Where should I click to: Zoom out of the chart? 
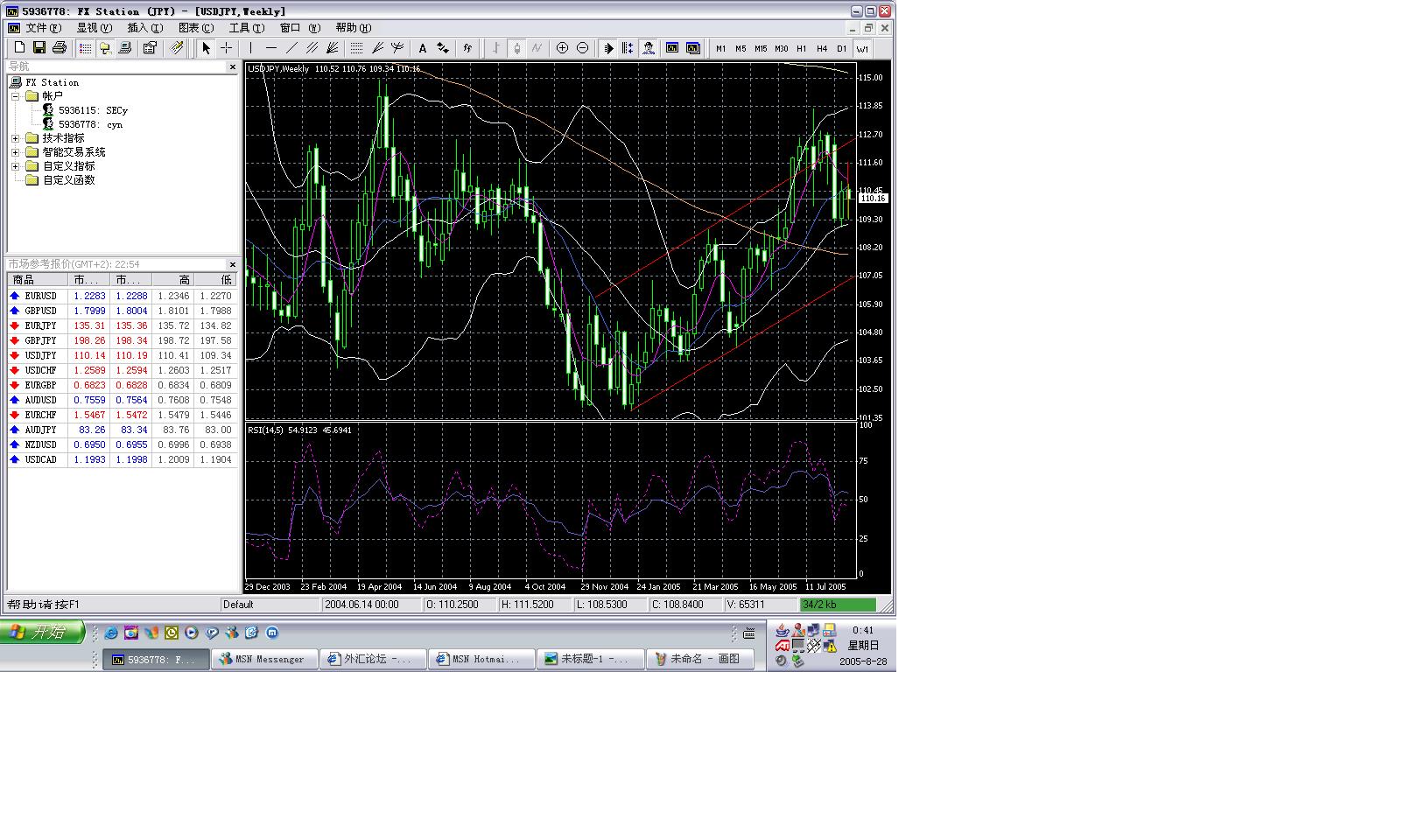click(582, 48)
